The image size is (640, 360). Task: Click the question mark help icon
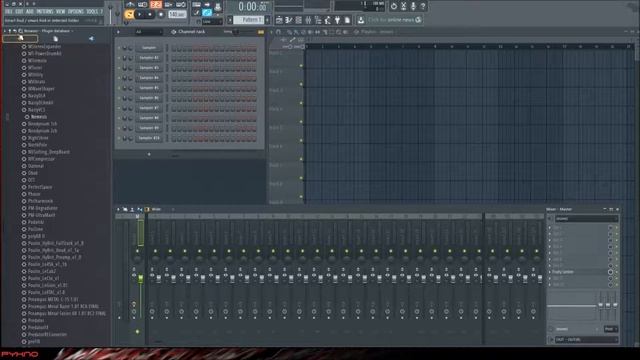423,6
